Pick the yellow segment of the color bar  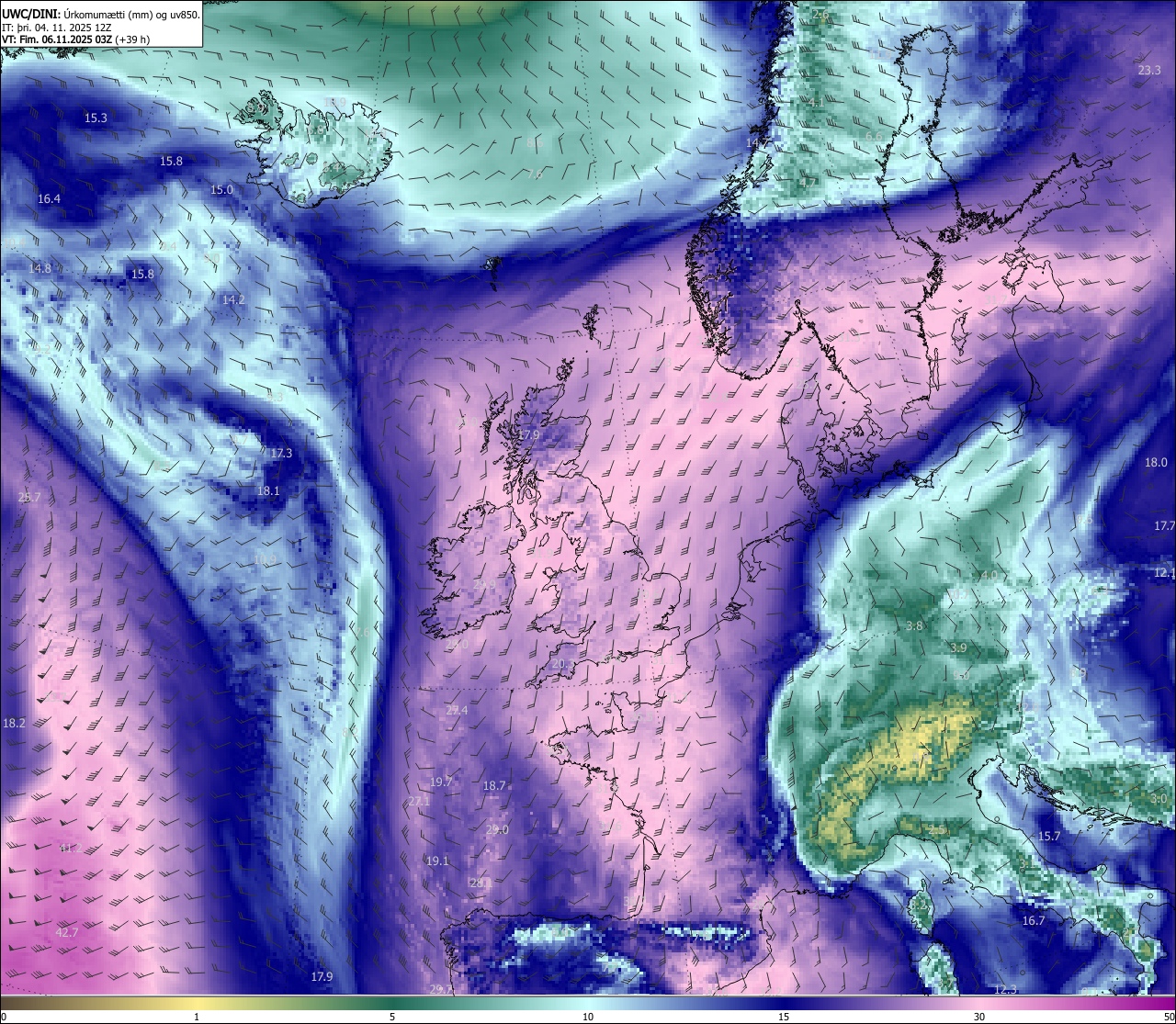[x=197, y=1002]
